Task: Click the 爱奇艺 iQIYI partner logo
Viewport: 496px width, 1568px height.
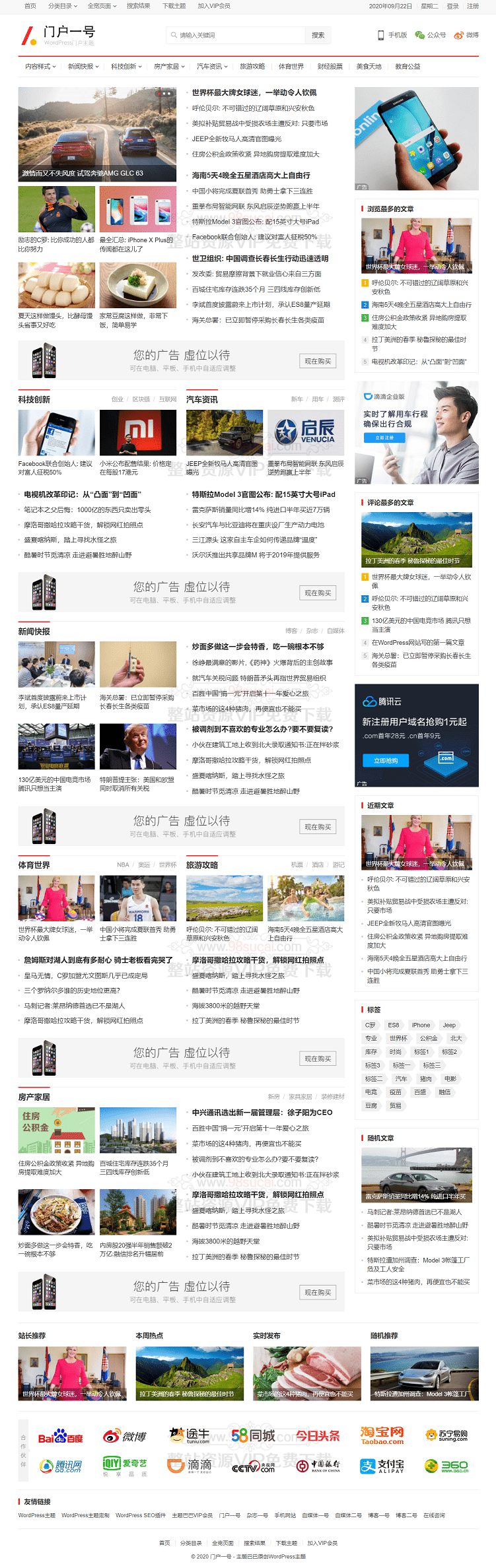Action: click(125, 1464)
